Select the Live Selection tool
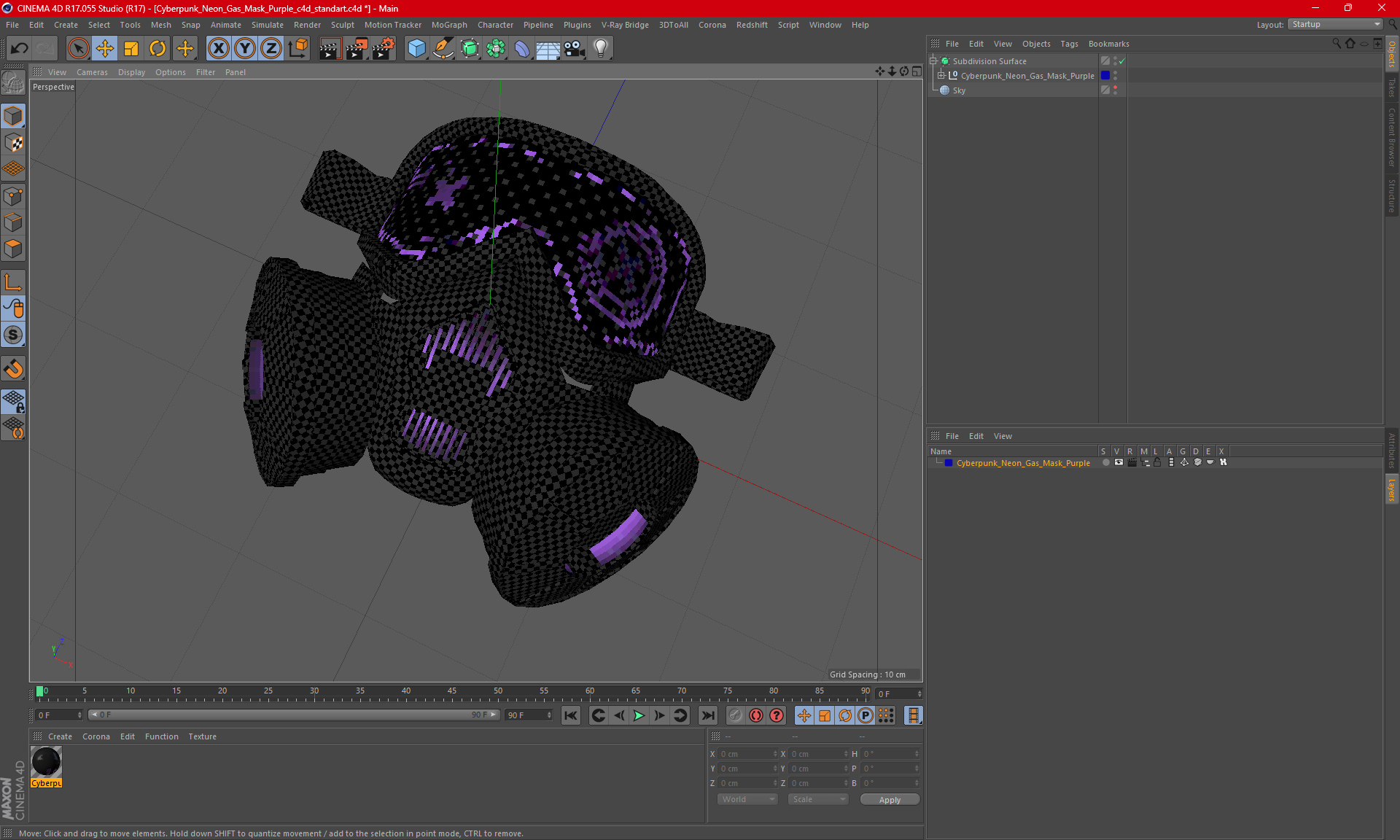The height and width of the screenshot is (840, 1400). click(78, 49)
